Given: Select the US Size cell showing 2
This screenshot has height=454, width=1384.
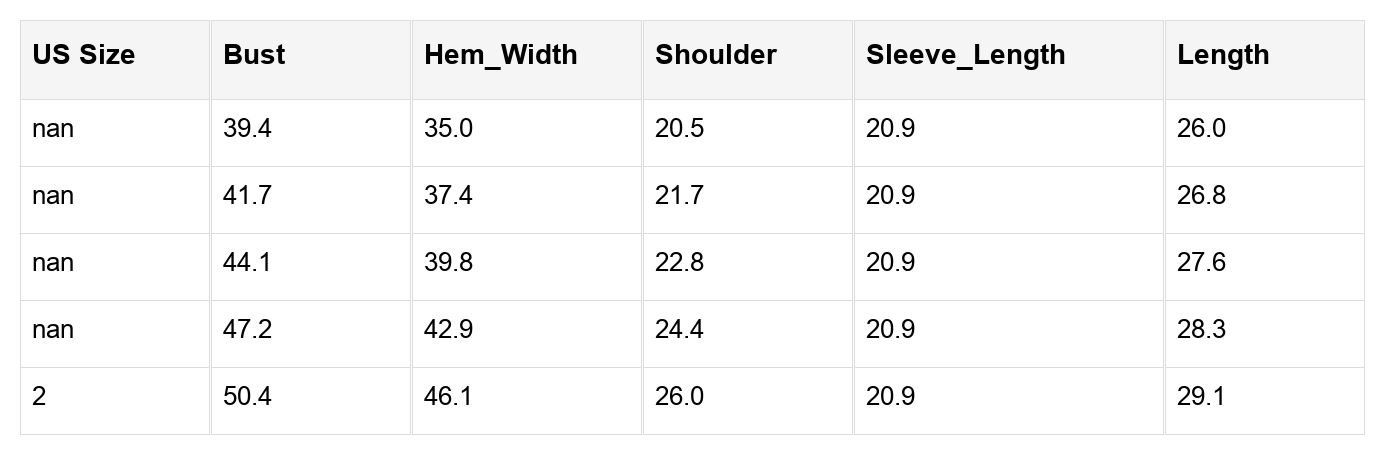Looking at the screenshot, I should pyautogui.click(x=39, y=397).
